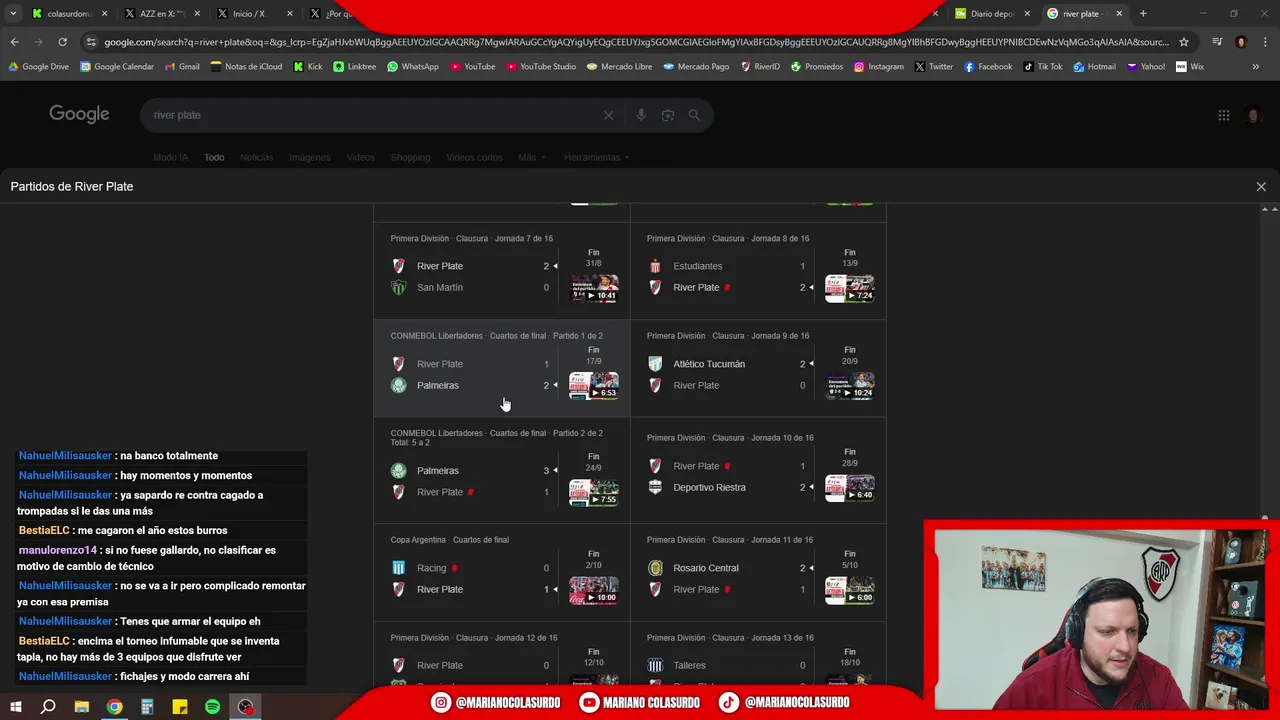
Task: Open the YouTube bookmark
Action: coord(473,67)
